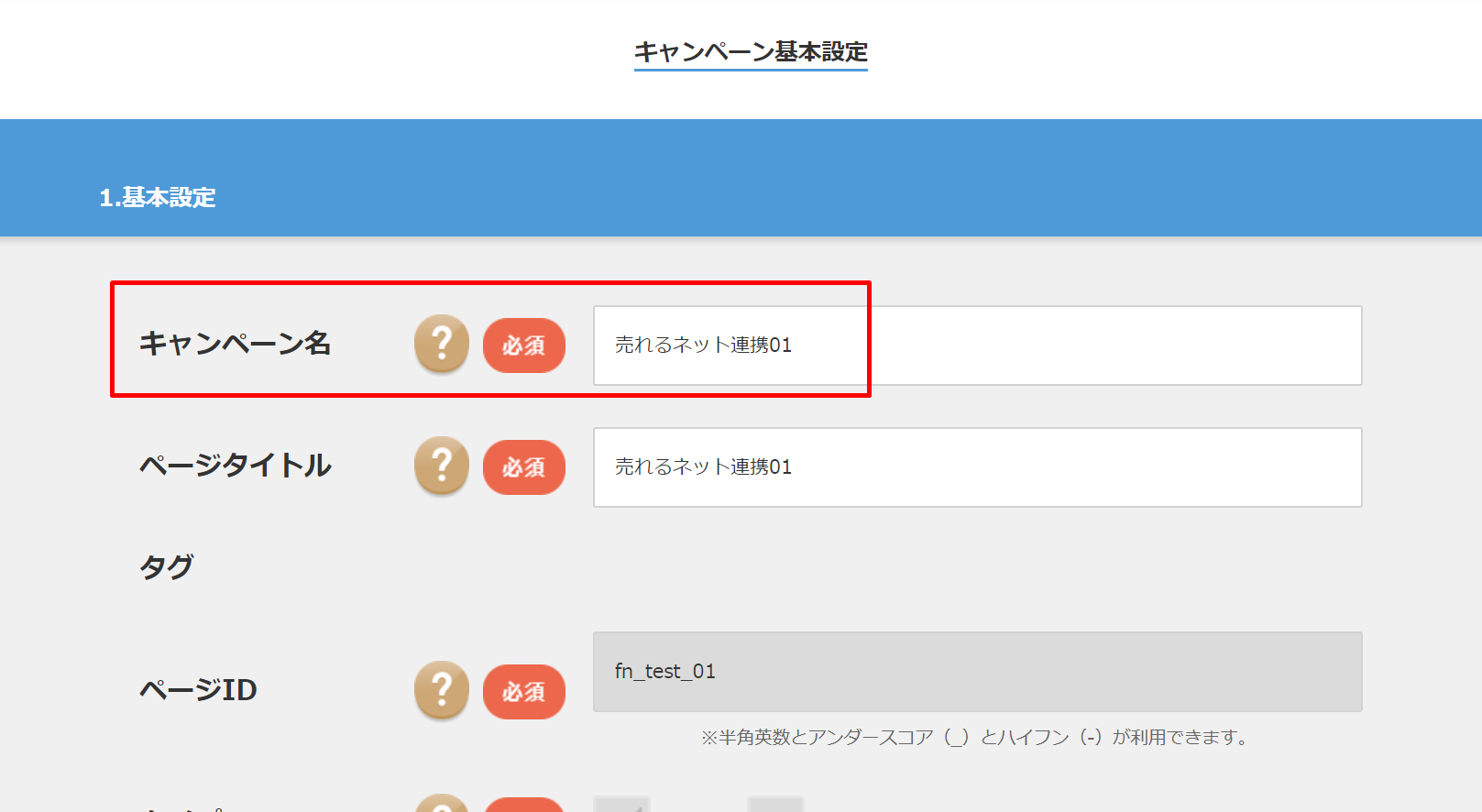Click the ページタイトル question mark icon
The image size is (1482, 812).
pyautogui.click(x=442, y=466)
